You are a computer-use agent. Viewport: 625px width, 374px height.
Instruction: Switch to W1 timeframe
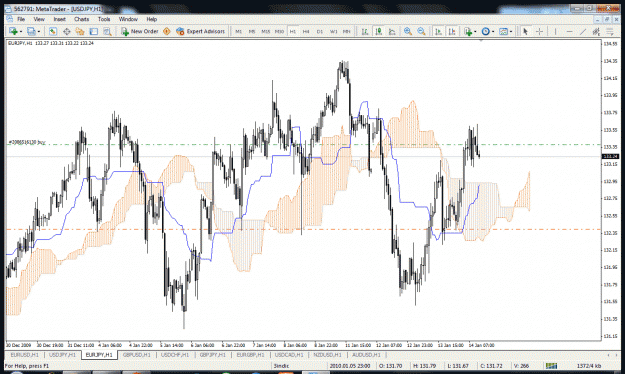[x=333, y=31]
